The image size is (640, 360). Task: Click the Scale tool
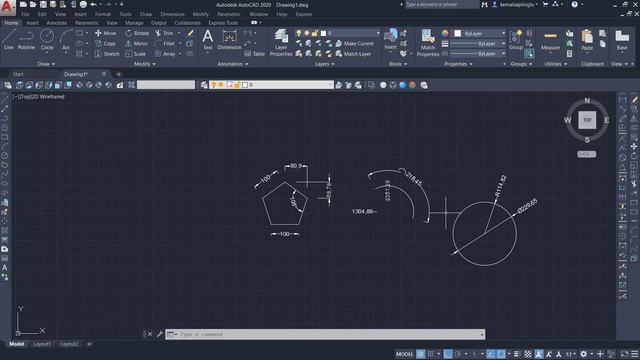pyautogui.click(x=136, y=54)
